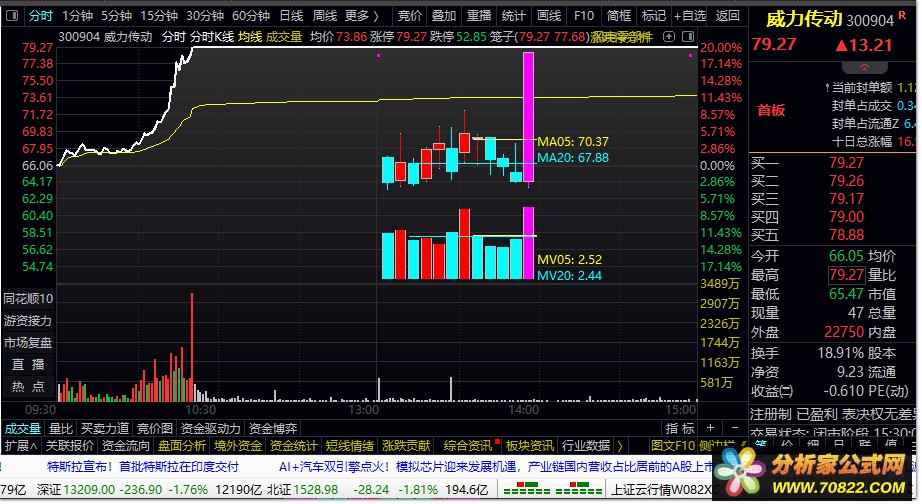
Task: Open F10 company info
Action: pyautogui.click(x=584, y=16)
